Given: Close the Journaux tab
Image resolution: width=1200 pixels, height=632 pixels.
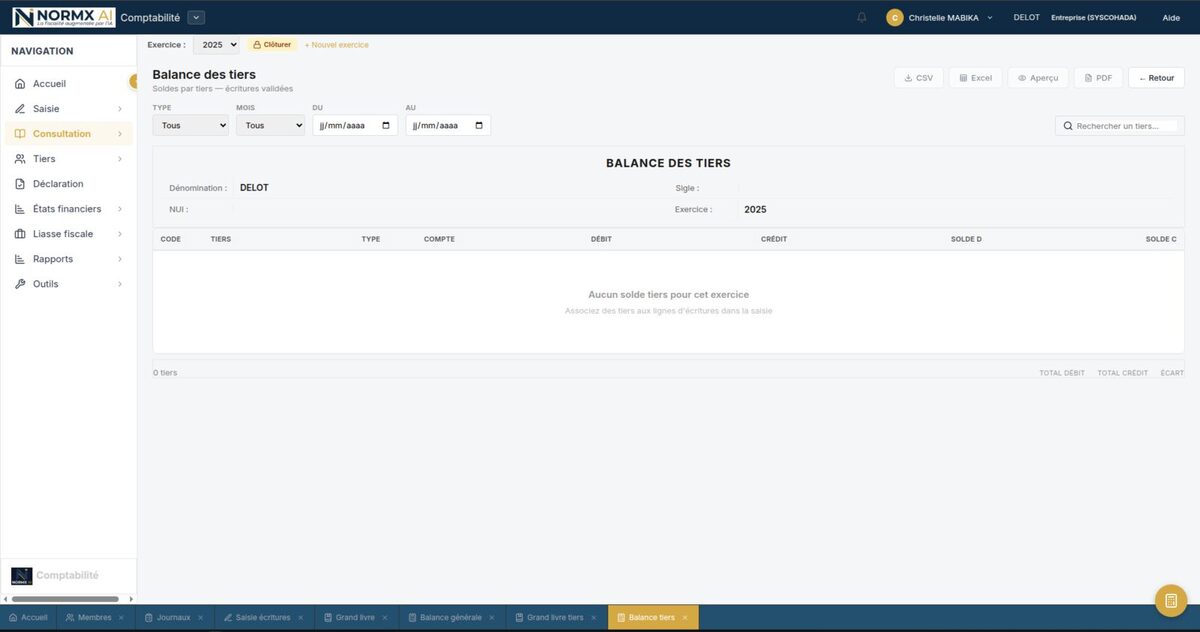Looking at the screenshot, I should coord(200,618).
